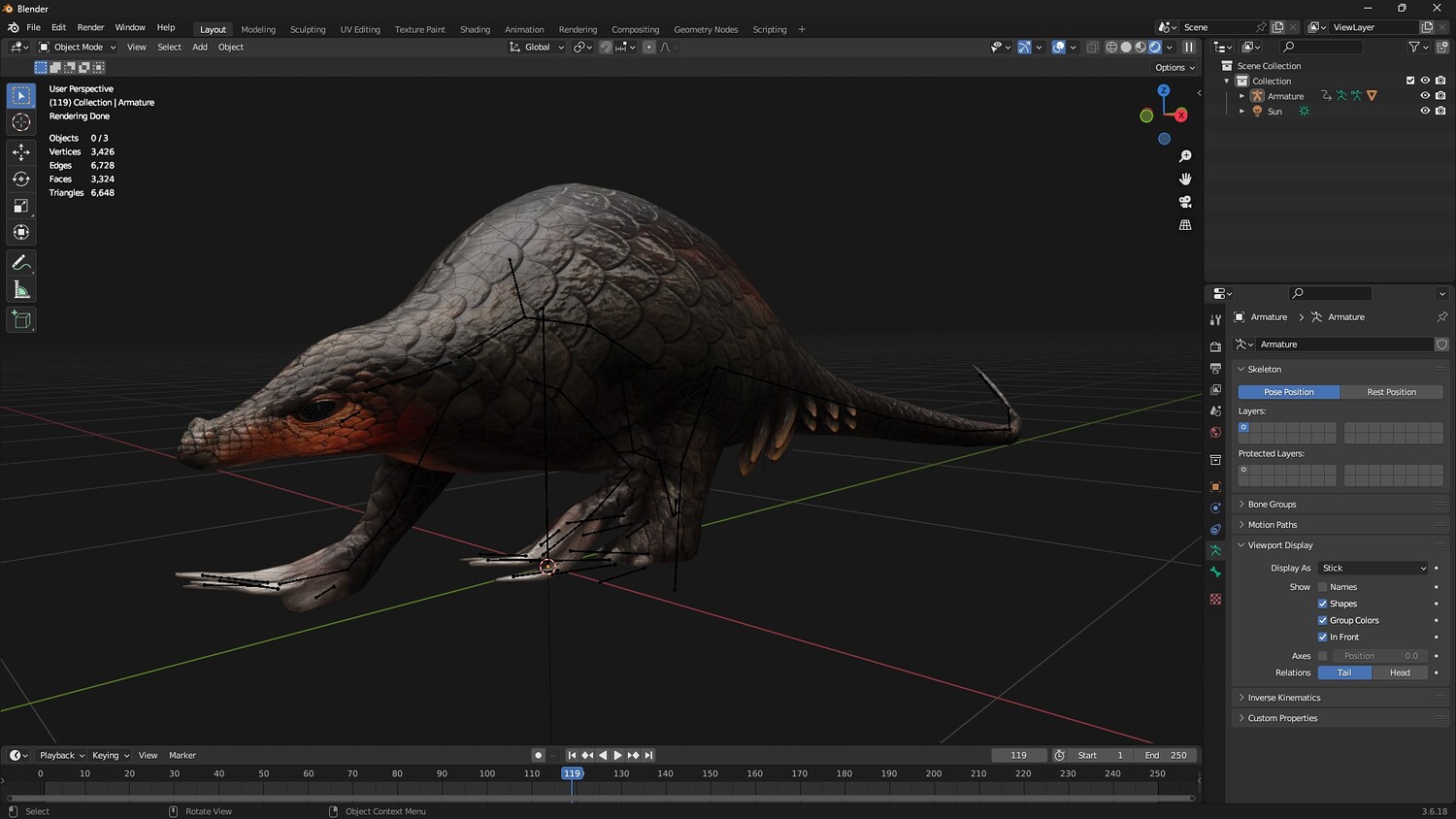Image resolution: width=1456 pixels, height=819 pixels.
Task: Click the timeline current frame marker 119
Action: pyautogui.click(x=572, y=773)
